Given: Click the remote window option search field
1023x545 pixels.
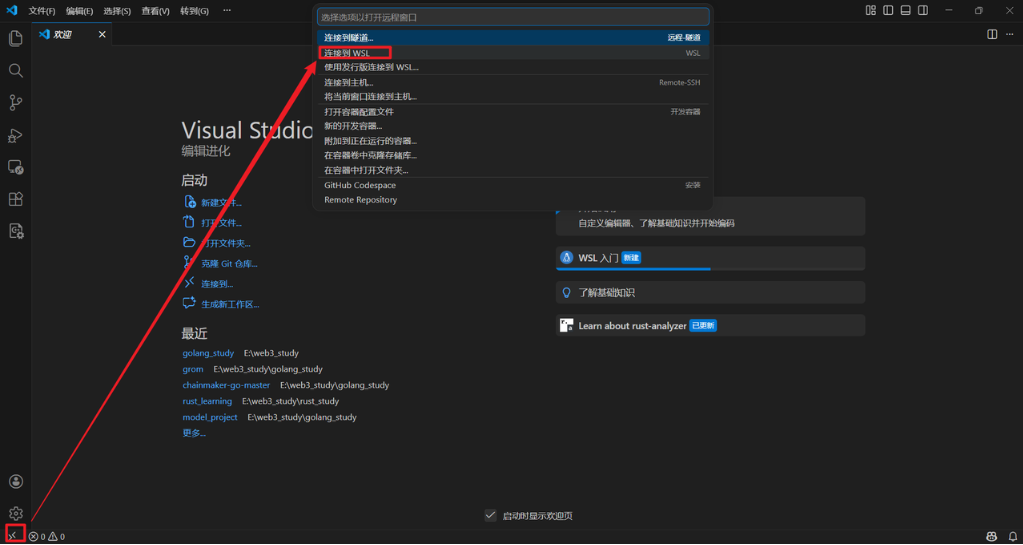Looking at the screenshot, I should (513, 17).
